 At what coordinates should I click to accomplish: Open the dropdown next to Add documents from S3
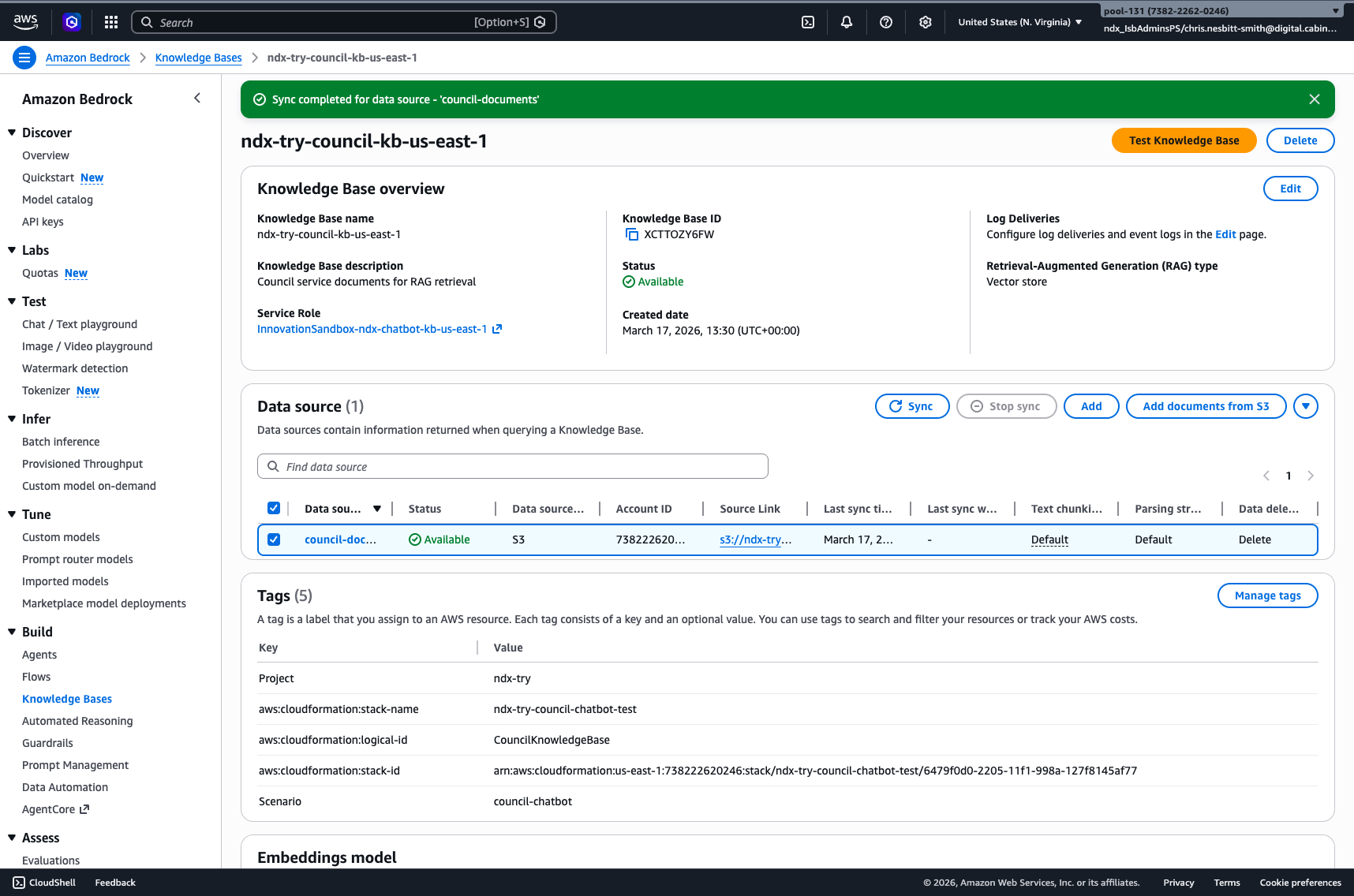[x=1306, y=406]
